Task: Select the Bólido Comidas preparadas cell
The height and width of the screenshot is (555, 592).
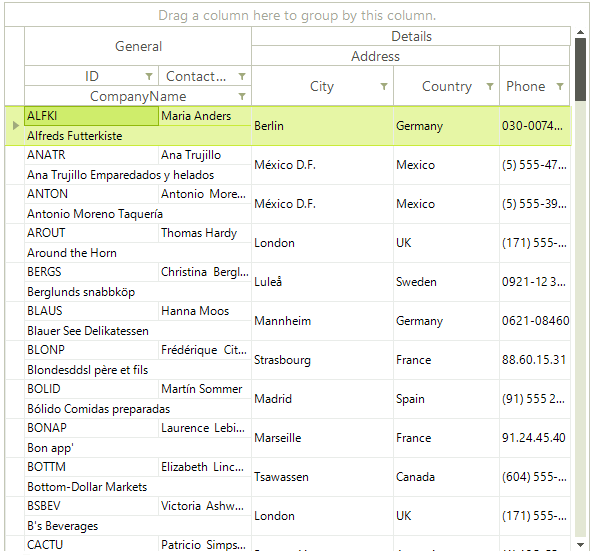Action: click(x=138, y=409)
